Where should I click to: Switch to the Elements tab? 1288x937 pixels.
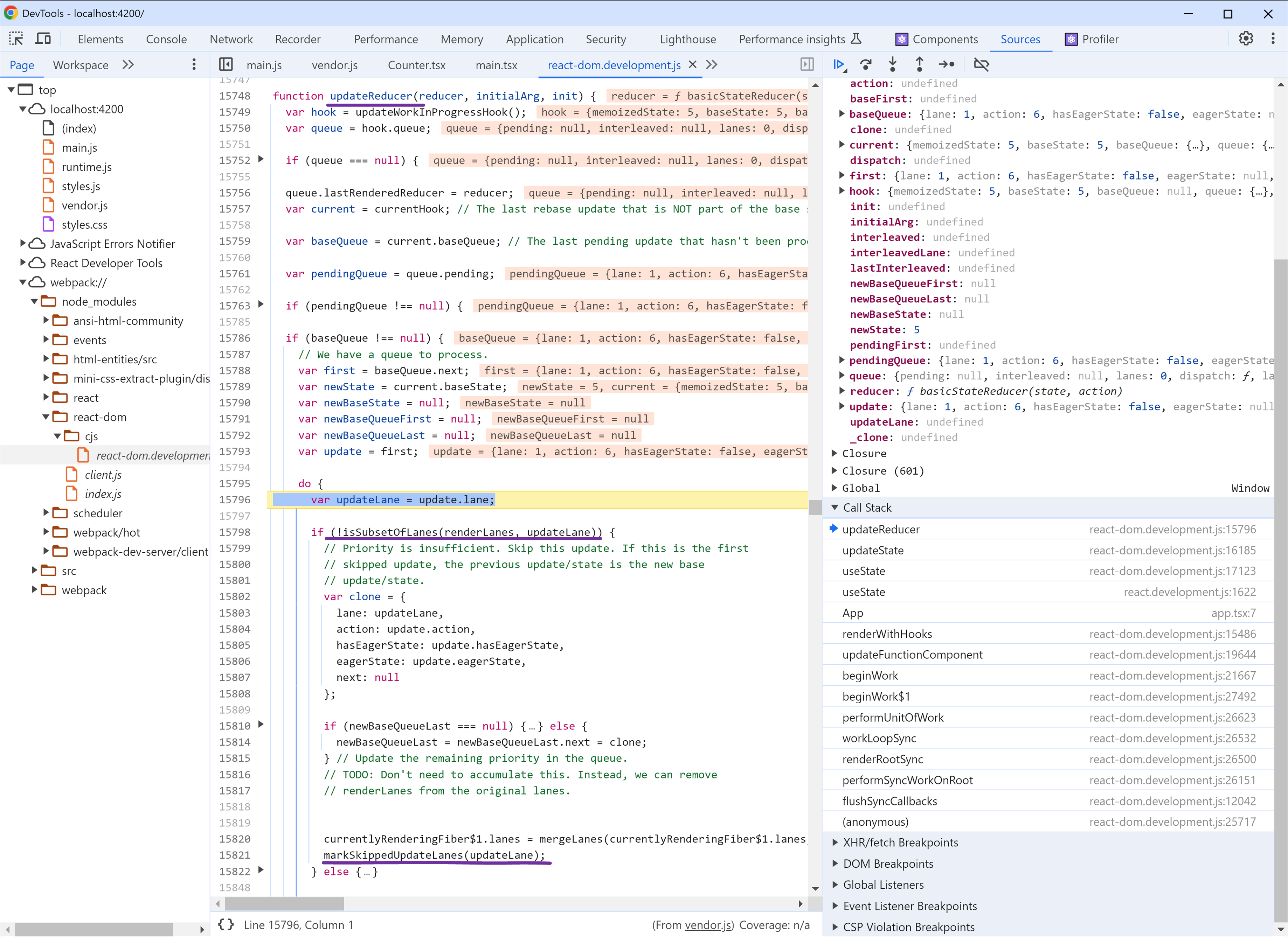[101, 39]
